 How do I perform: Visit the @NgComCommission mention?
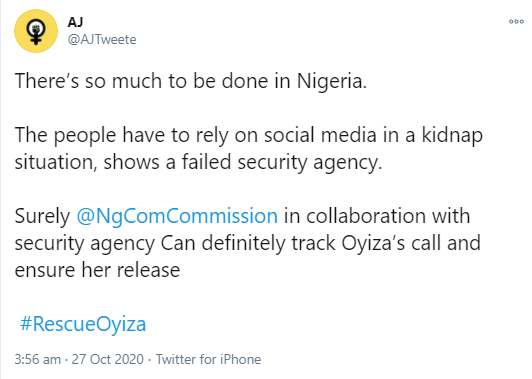[x=177, y=216]
